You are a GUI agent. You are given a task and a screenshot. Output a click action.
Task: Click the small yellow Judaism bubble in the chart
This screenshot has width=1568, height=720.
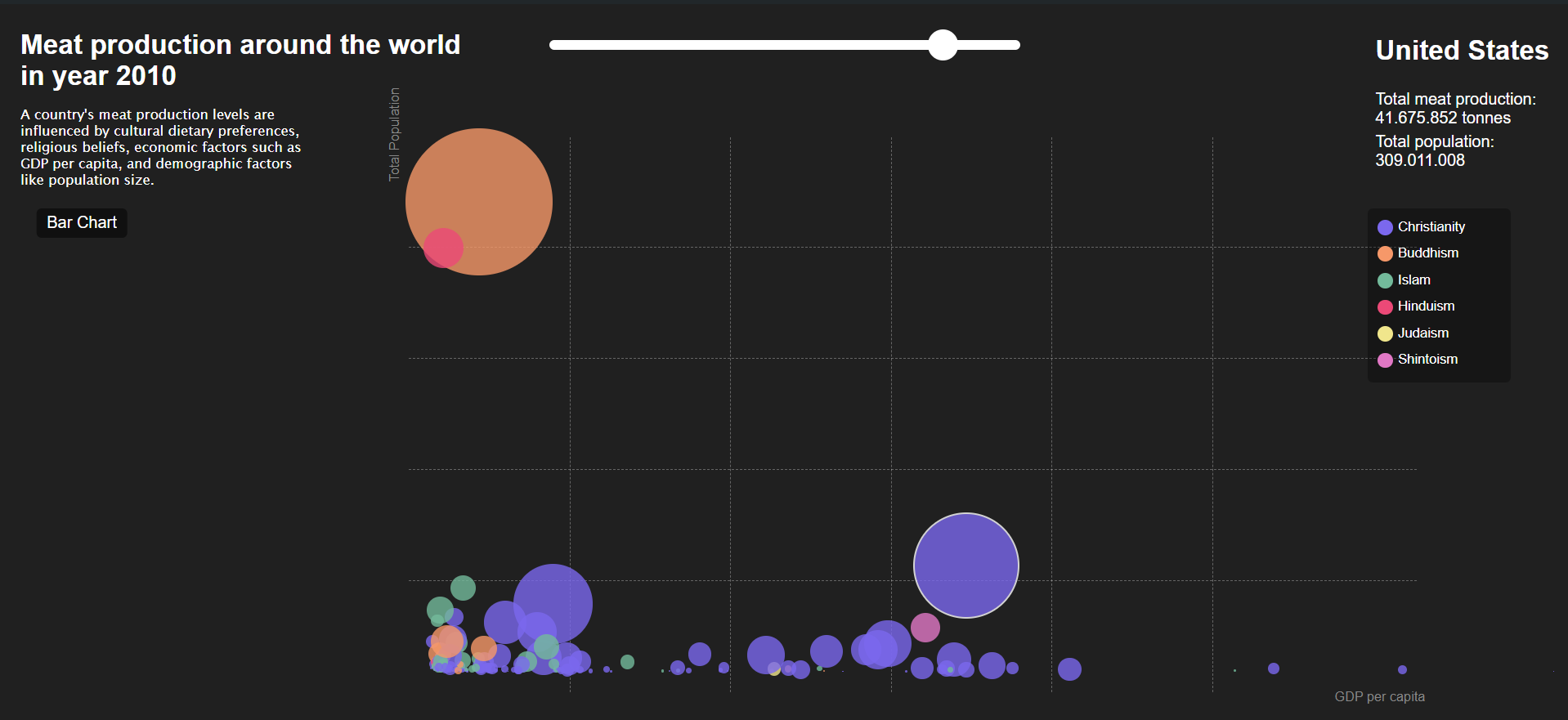tap(773, 670)
